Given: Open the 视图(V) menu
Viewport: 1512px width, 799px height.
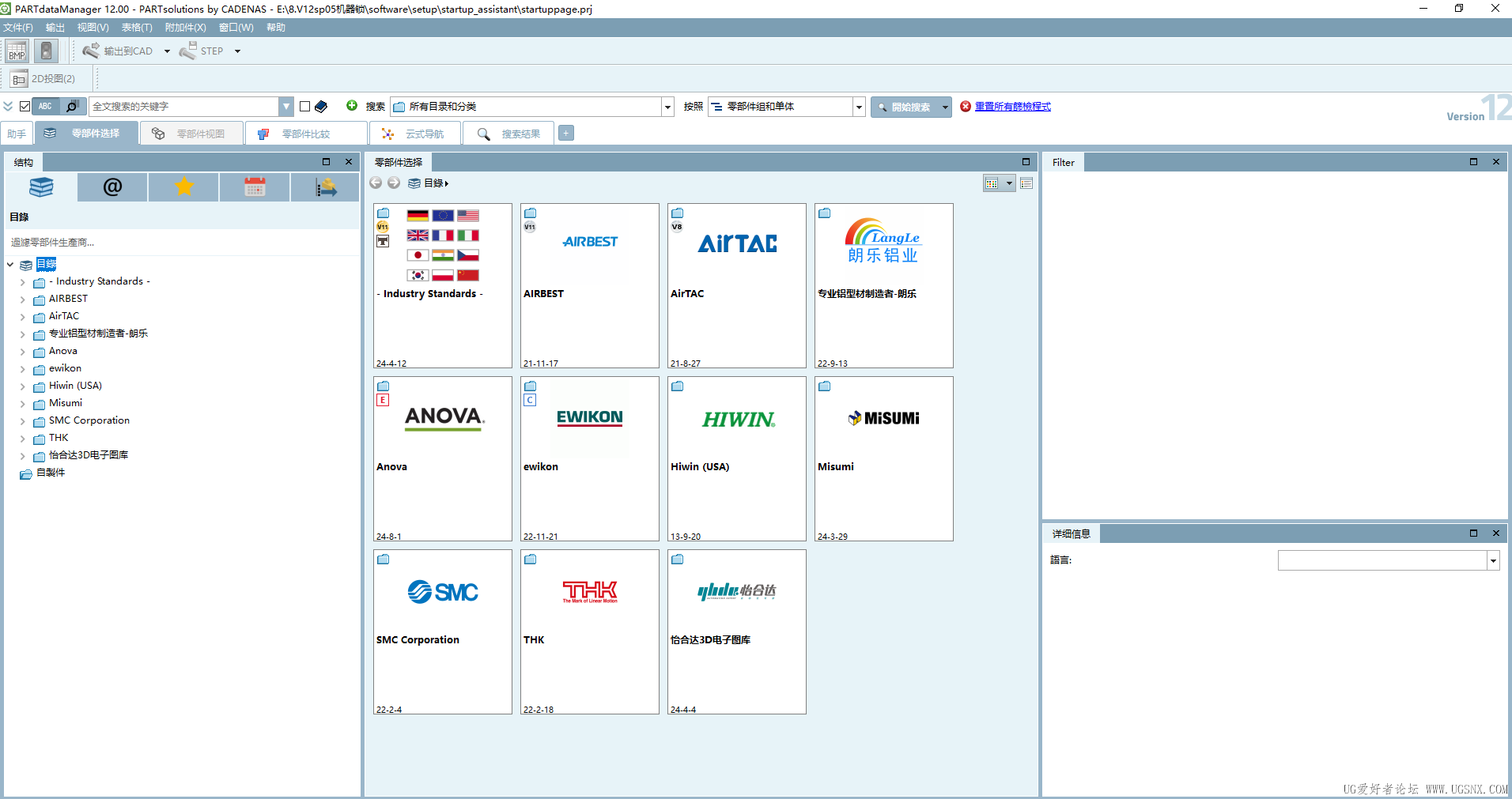Looking at the screenshot, I should [x=93, y=28].
